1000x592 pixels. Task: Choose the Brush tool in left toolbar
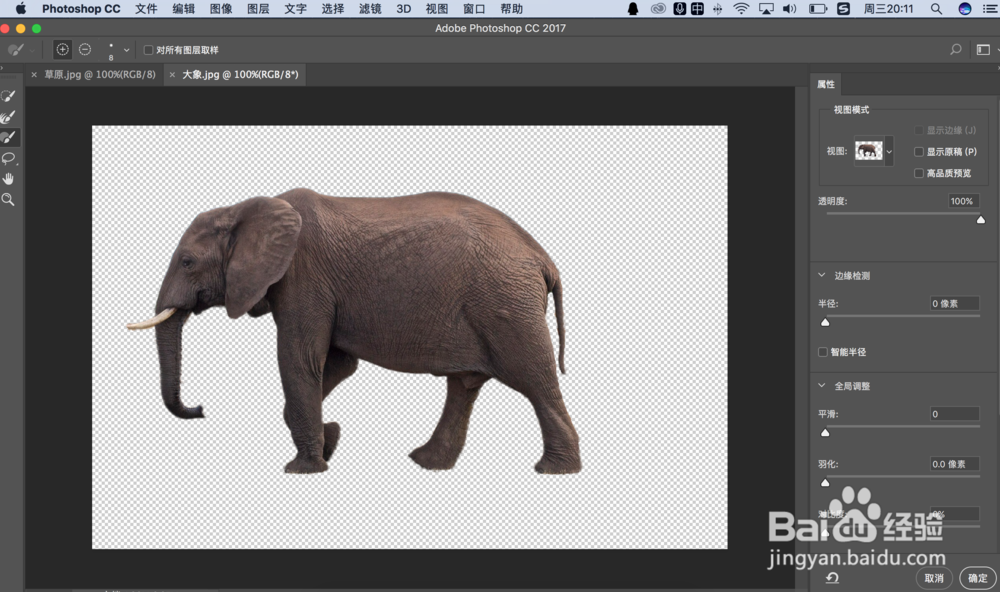[x=8, y=137]
